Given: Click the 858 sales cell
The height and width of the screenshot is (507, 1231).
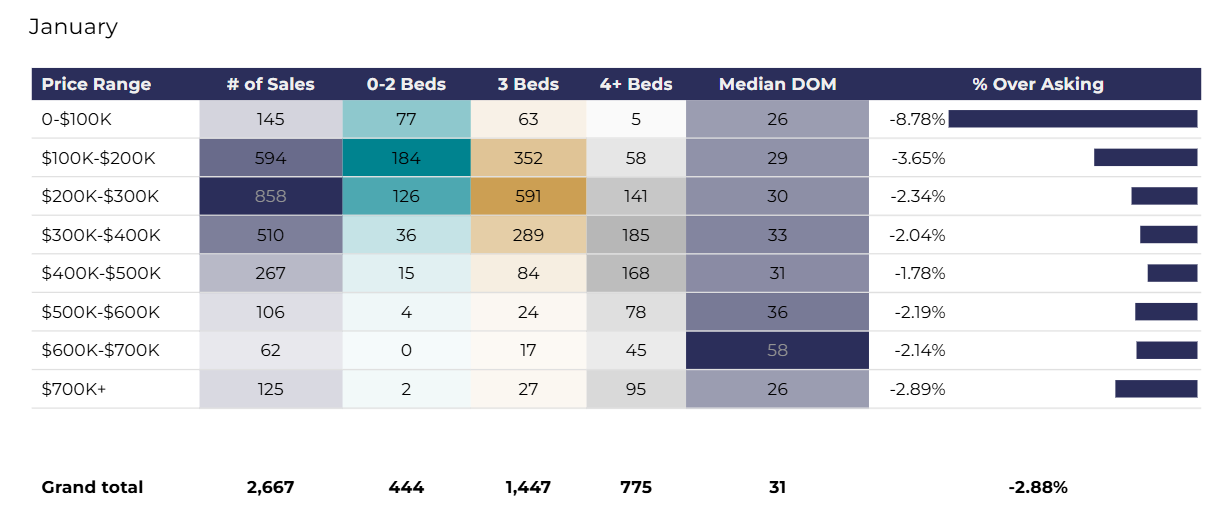Looking at the screenshot, I should pos(270,196).
